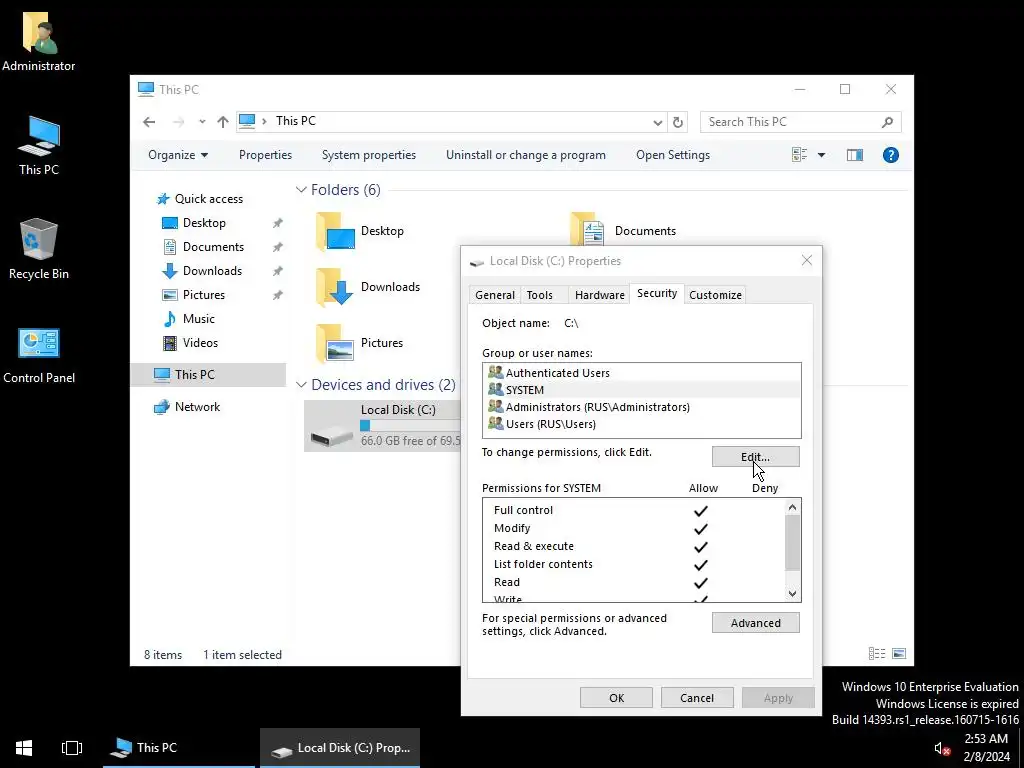Refresh the This PC address bar
Image resolution: width=1024 pixels, height=768 pixels.
(x=678, y=122)
